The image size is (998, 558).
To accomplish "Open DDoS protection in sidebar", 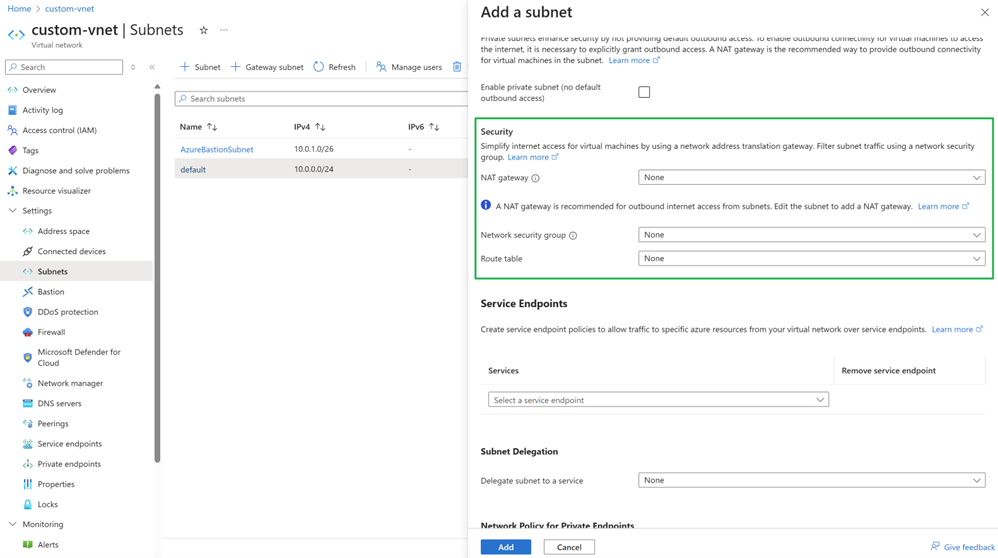I will coord(67,312).
